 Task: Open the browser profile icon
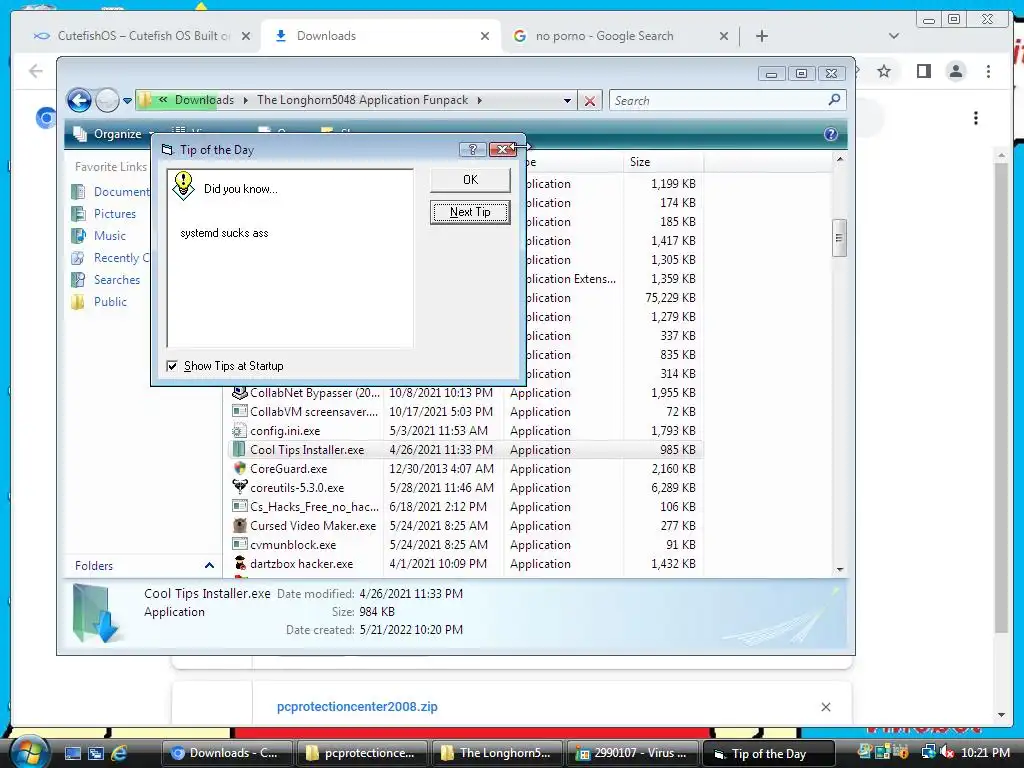click(x=955, y=71)
